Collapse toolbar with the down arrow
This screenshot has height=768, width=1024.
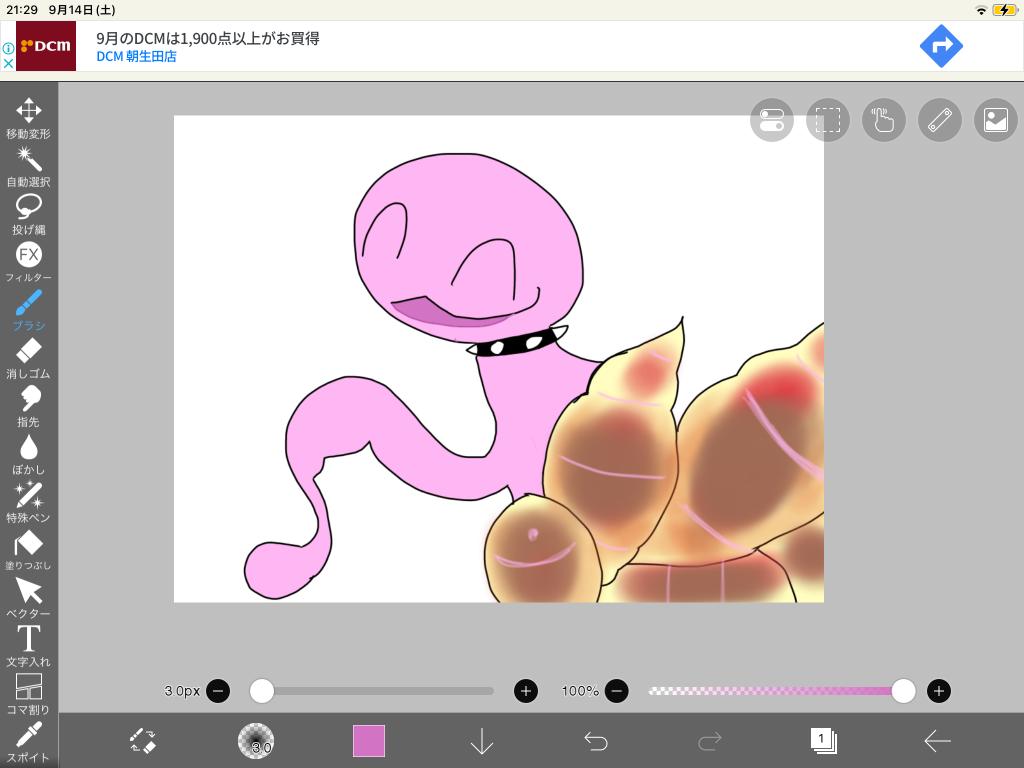point(482,741)
